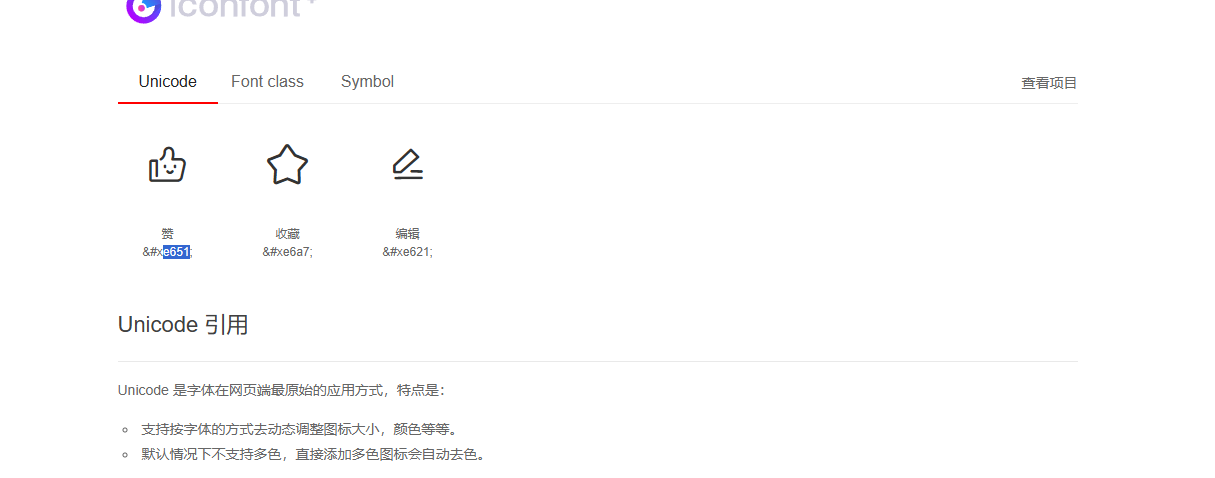Click the paragraph starting Unicode 是字体

(x=282, y=390)
